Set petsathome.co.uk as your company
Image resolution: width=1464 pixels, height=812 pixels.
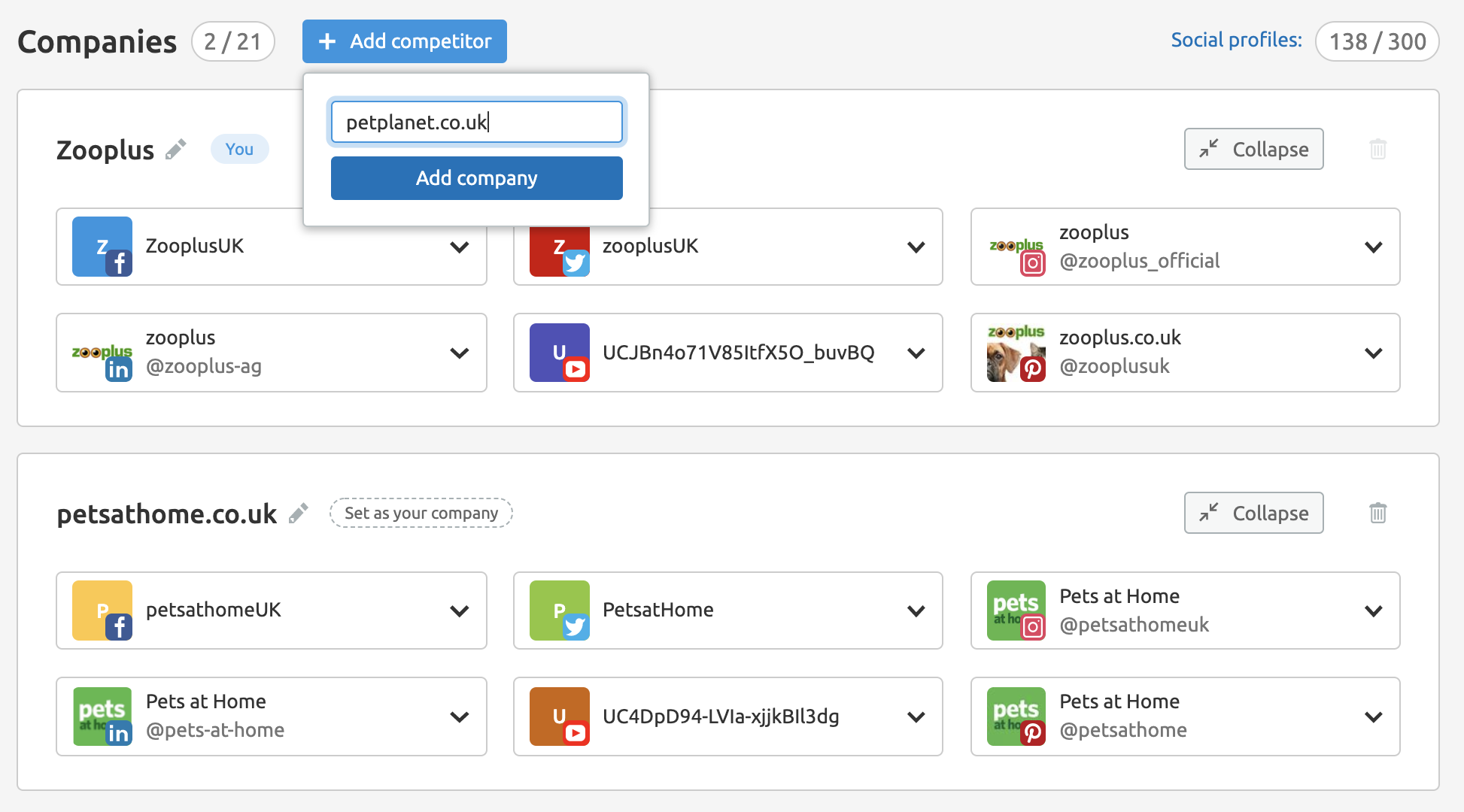click(x=421, y=513)
